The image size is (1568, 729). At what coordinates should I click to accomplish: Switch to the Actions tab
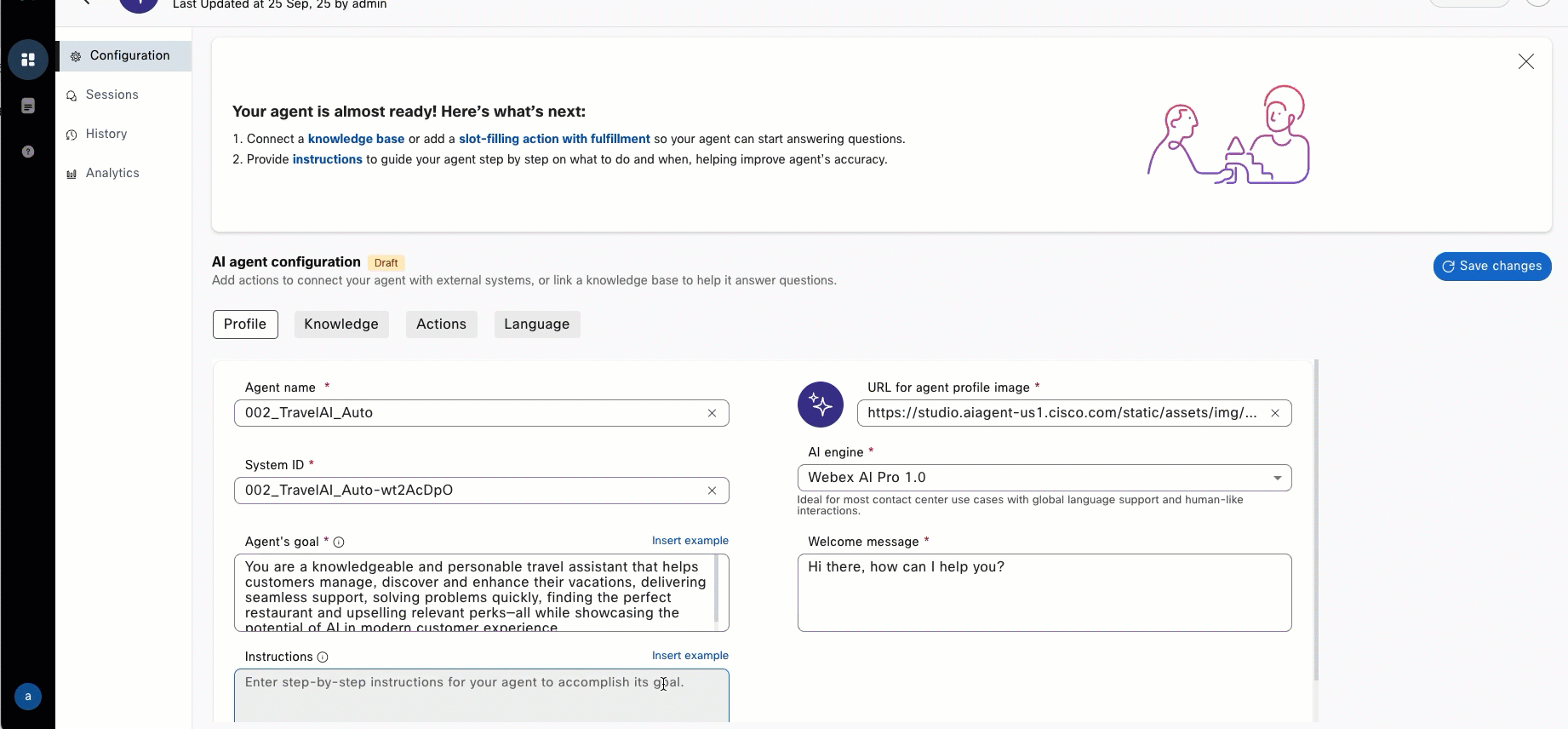(x=441, y=324)
